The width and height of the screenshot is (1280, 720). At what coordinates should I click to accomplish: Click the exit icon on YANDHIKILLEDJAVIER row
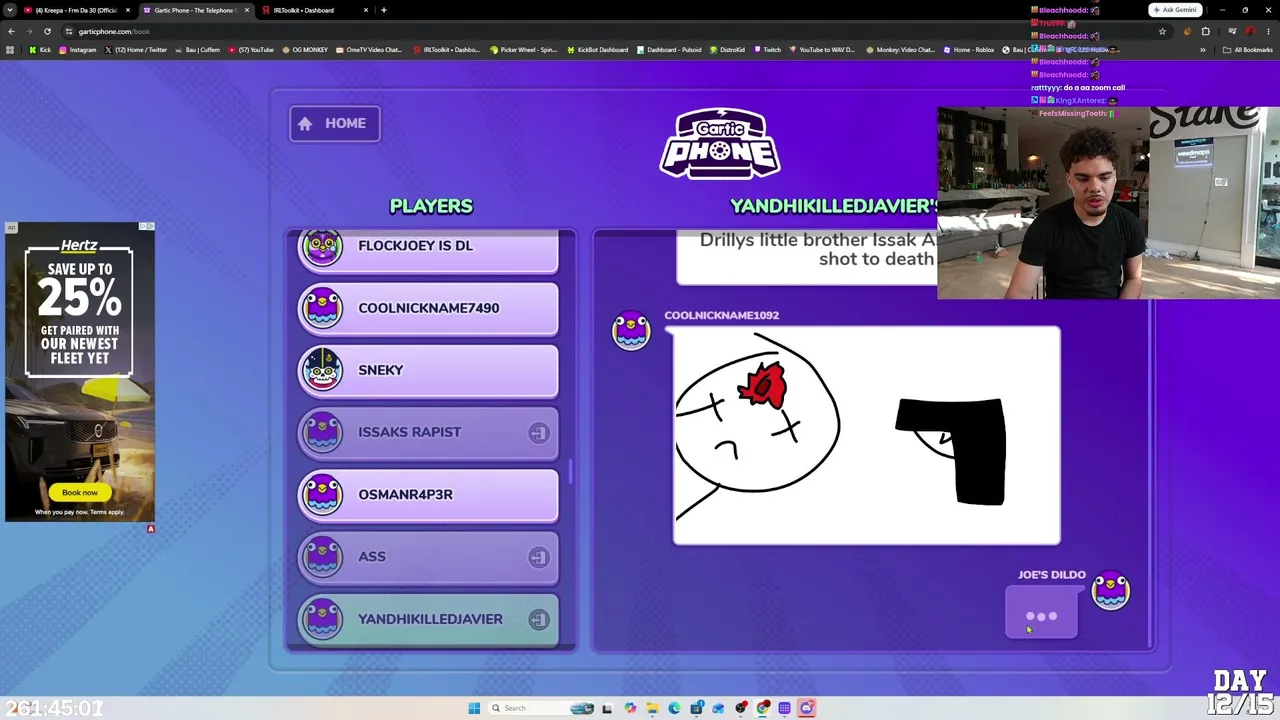[538, 620]
